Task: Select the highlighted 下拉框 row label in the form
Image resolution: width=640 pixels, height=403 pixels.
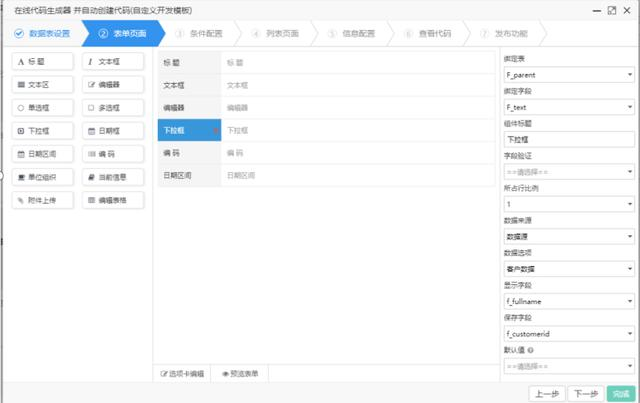Action: (189, 130)
